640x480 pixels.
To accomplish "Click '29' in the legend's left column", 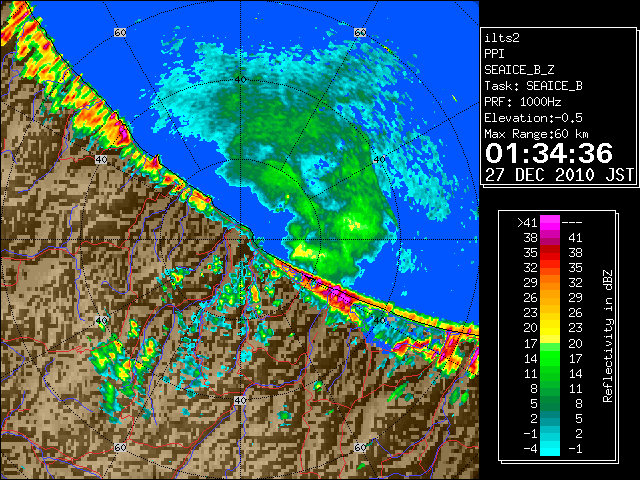I will 530,282.
